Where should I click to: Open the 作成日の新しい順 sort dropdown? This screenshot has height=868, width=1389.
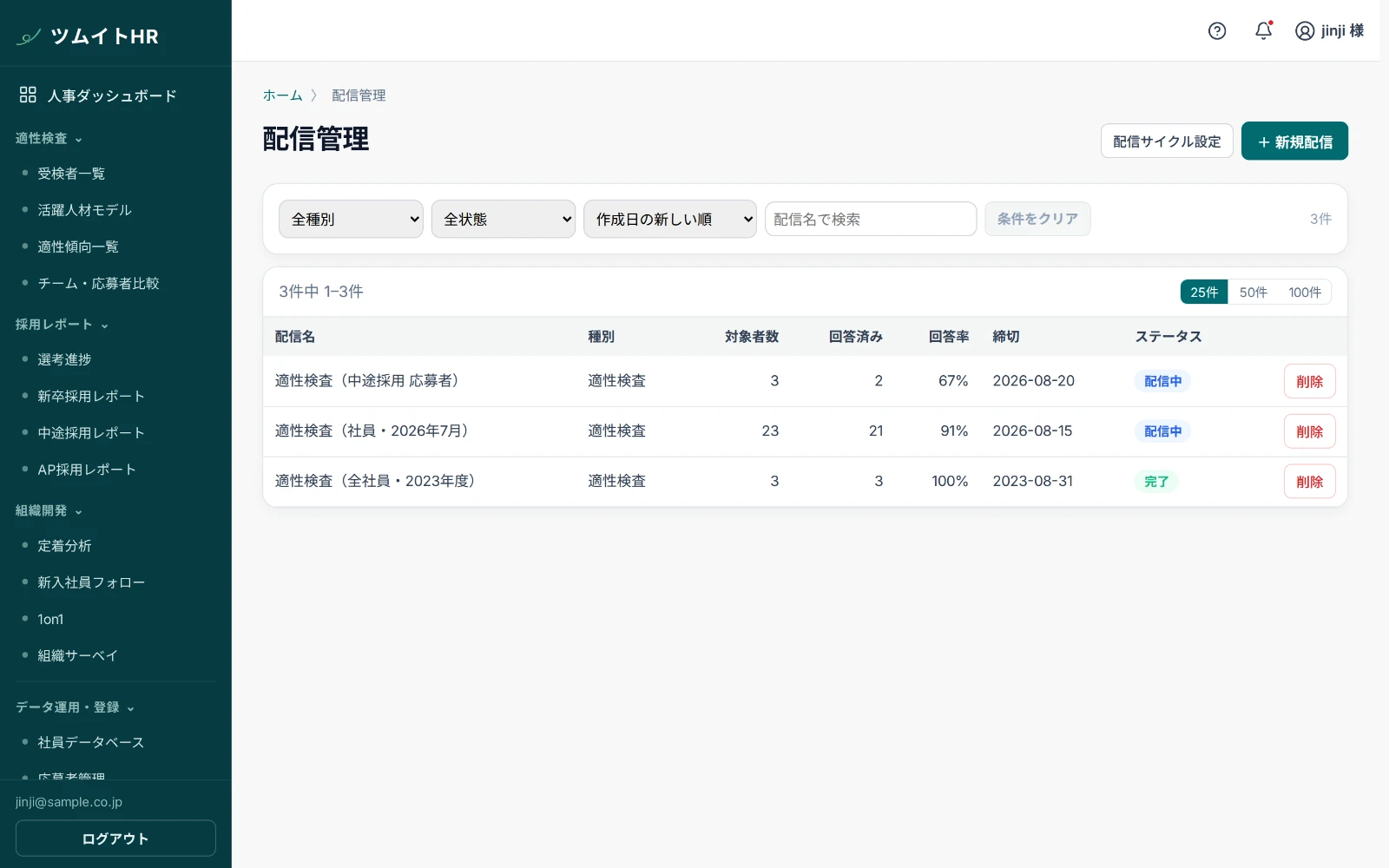point(670,219)
